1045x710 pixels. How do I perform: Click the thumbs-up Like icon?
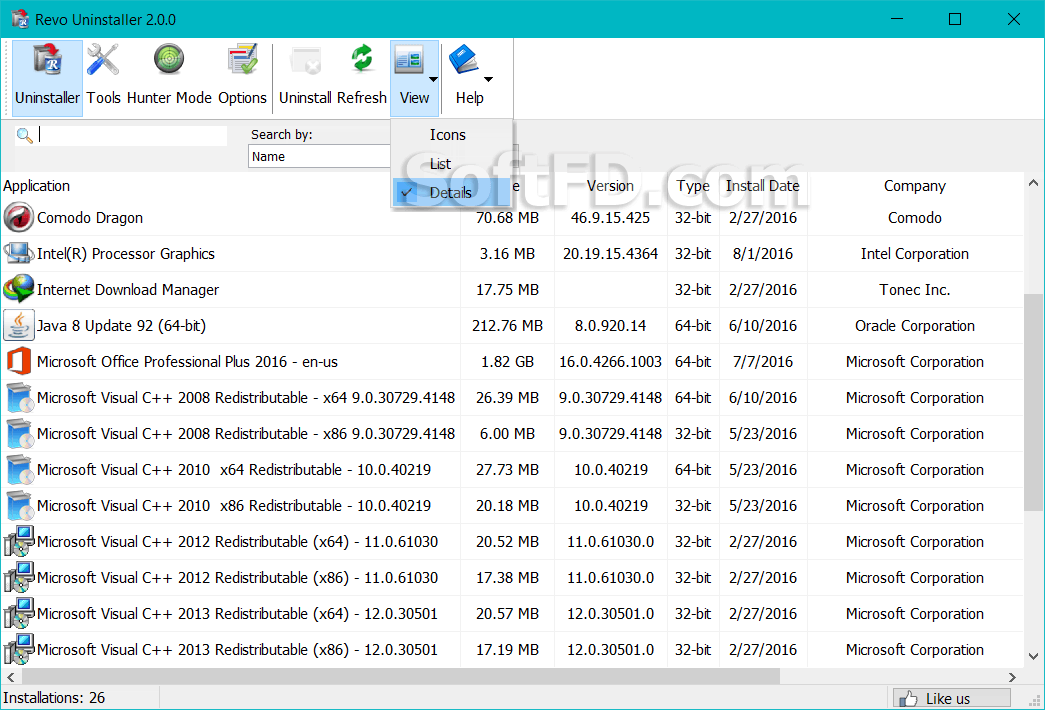click(908, 698)
